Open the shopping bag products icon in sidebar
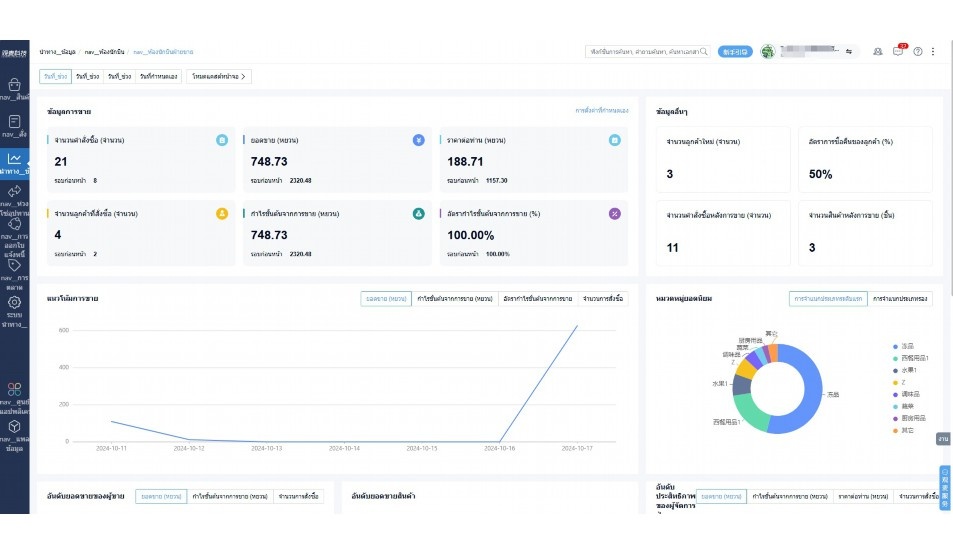Viewport: 953px width, 554px height. point(14,85)
